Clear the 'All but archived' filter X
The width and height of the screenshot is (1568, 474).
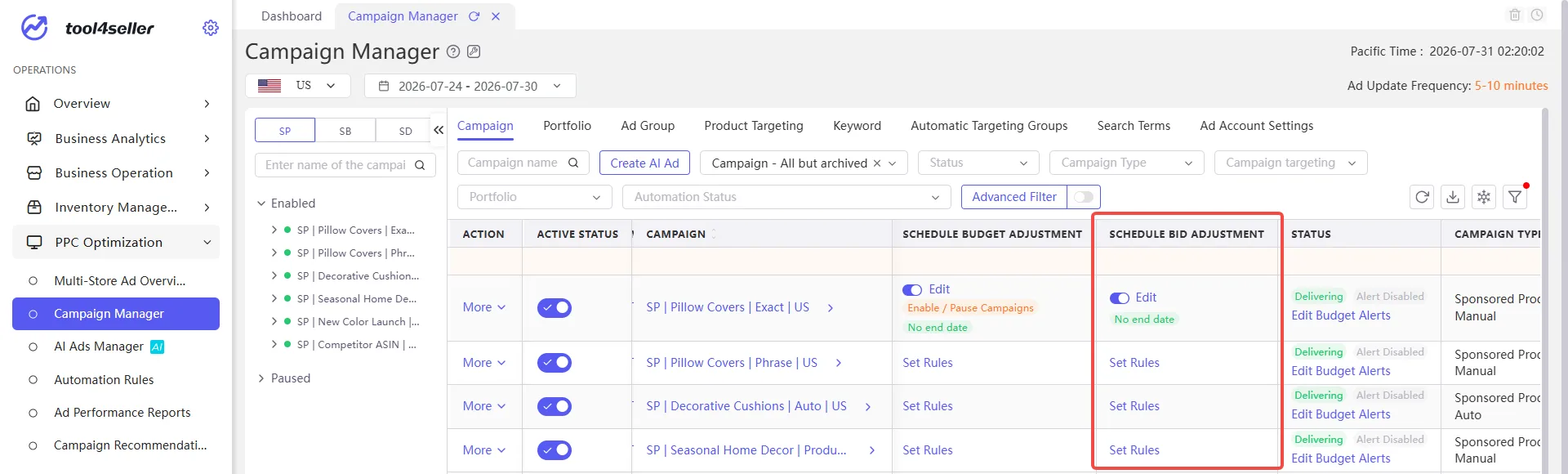(x=877, y=163)
